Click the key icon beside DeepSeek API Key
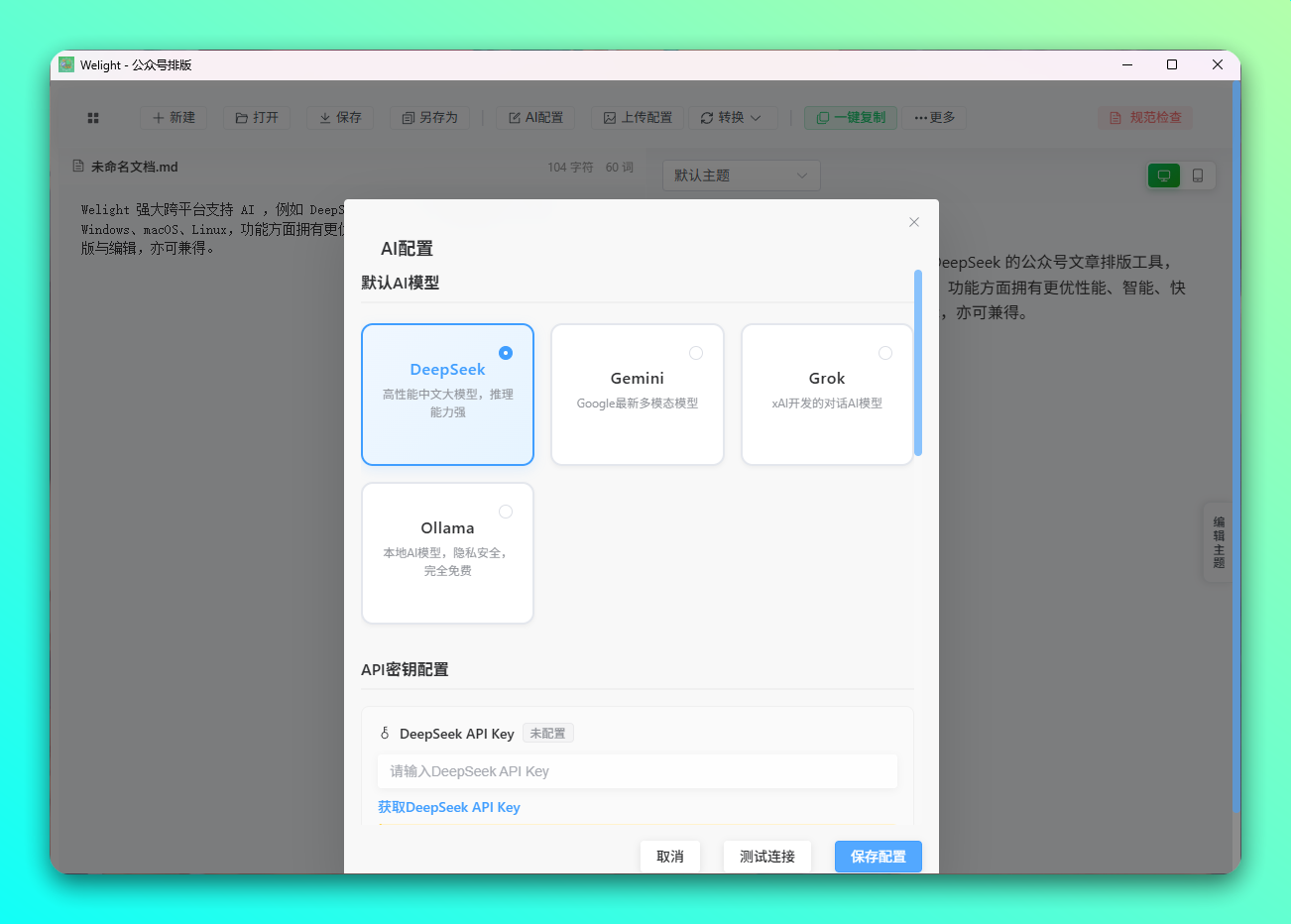This screenshot has height=924, width=1291. click(385, 734)
